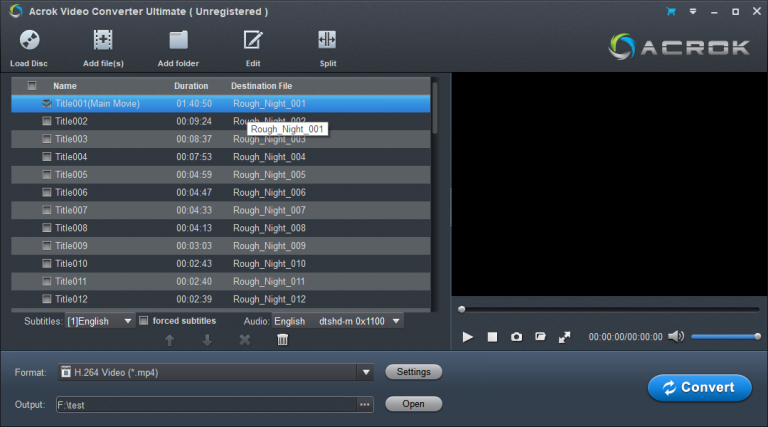The height and width of the screenshot is (427, 768).
Task: Switch preview to full screen
Action: [x=564, y=337]
